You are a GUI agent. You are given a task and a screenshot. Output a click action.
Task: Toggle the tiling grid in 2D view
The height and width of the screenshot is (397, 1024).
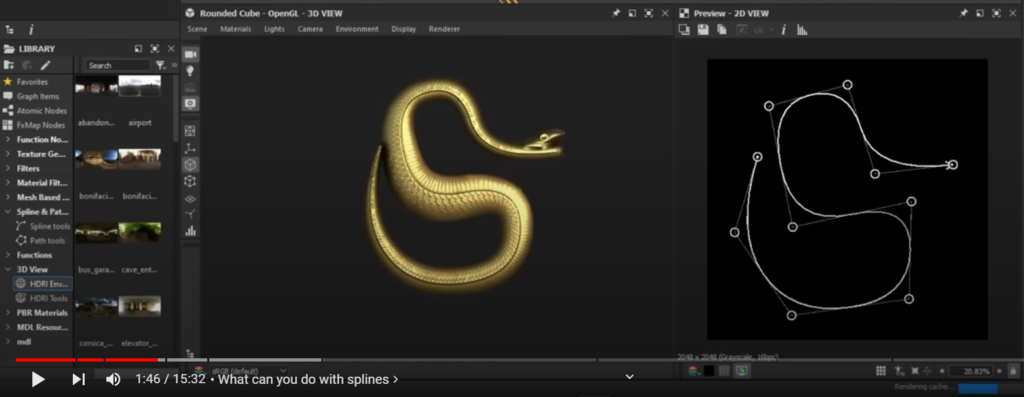tap(881, 371)
